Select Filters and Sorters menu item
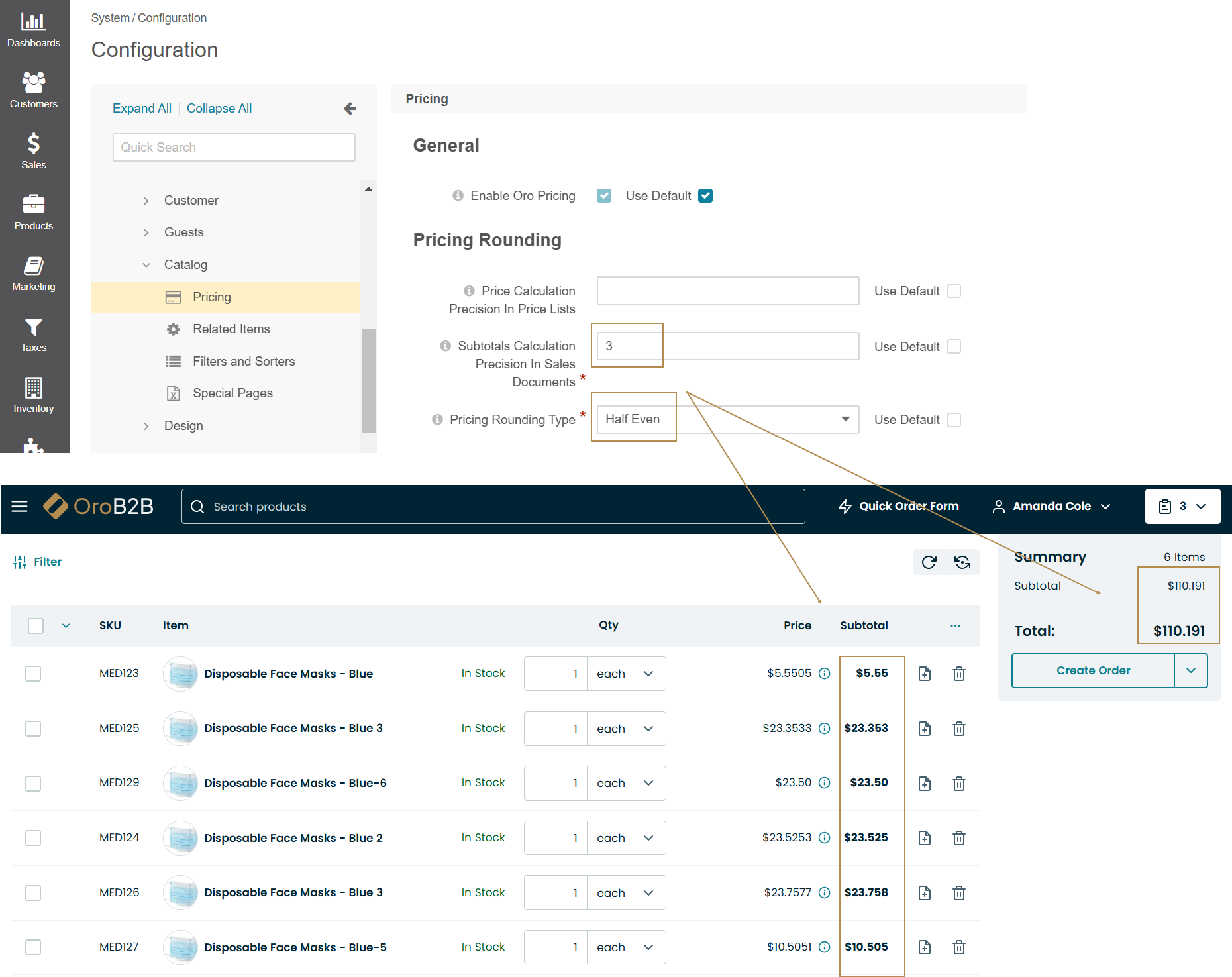 pyautogui.click(x=243, y=362)
